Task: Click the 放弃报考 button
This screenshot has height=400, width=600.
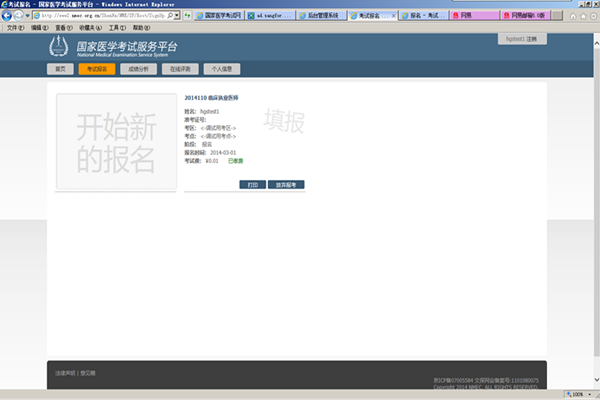Action: [286, 185]
